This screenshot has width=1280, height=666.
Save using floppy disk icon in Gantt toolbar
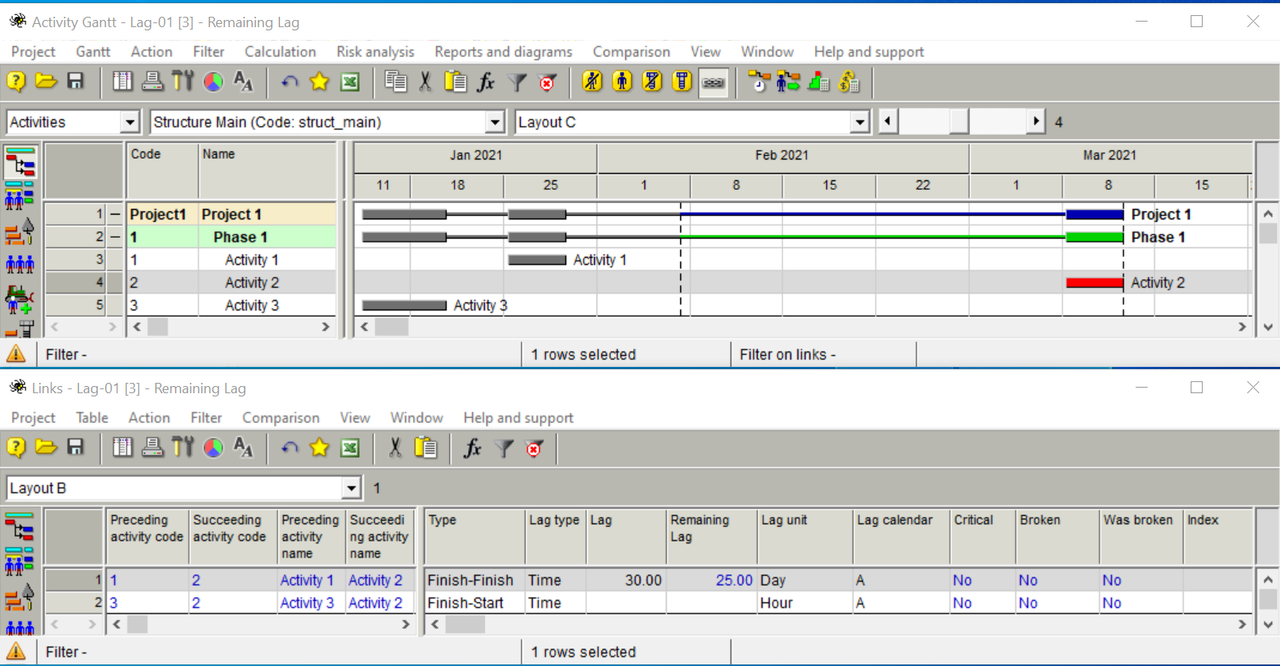[75, 82]
